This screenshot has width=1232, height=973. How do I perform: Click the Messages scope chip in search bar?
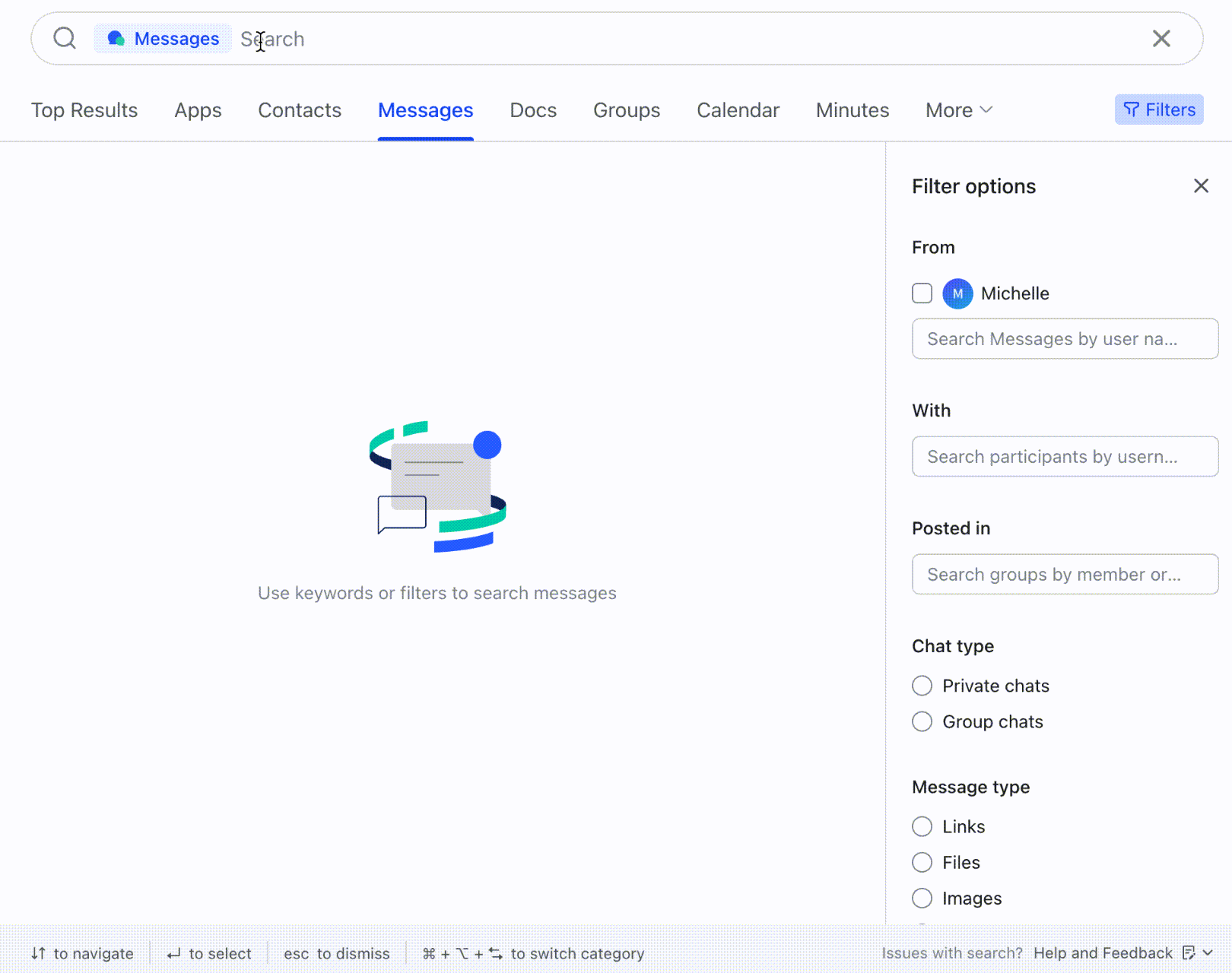click(164, 39)
